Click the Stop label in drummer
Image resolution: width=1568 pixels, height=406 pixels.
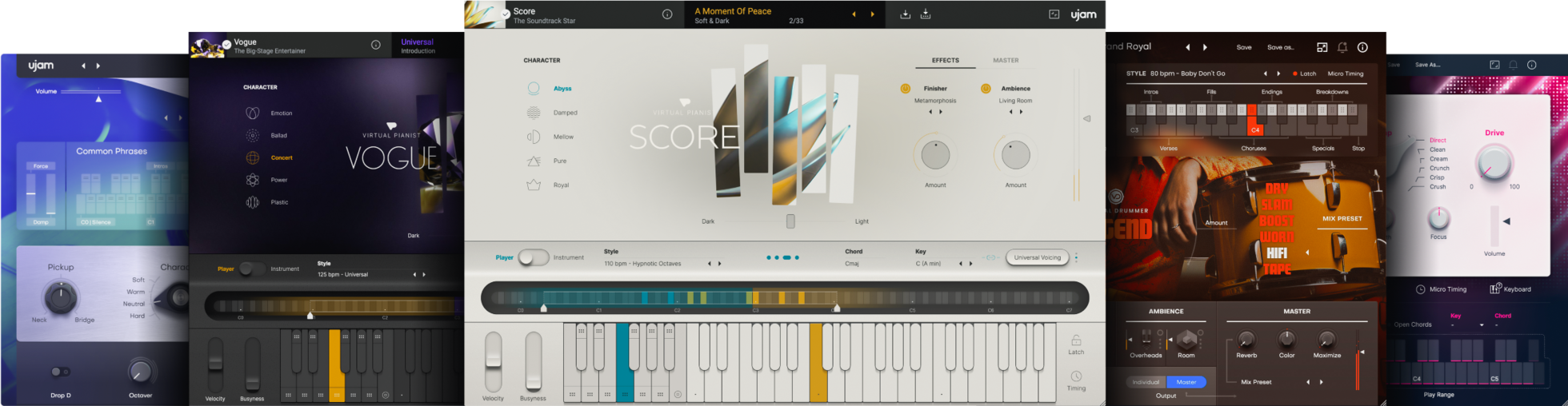1358,149
